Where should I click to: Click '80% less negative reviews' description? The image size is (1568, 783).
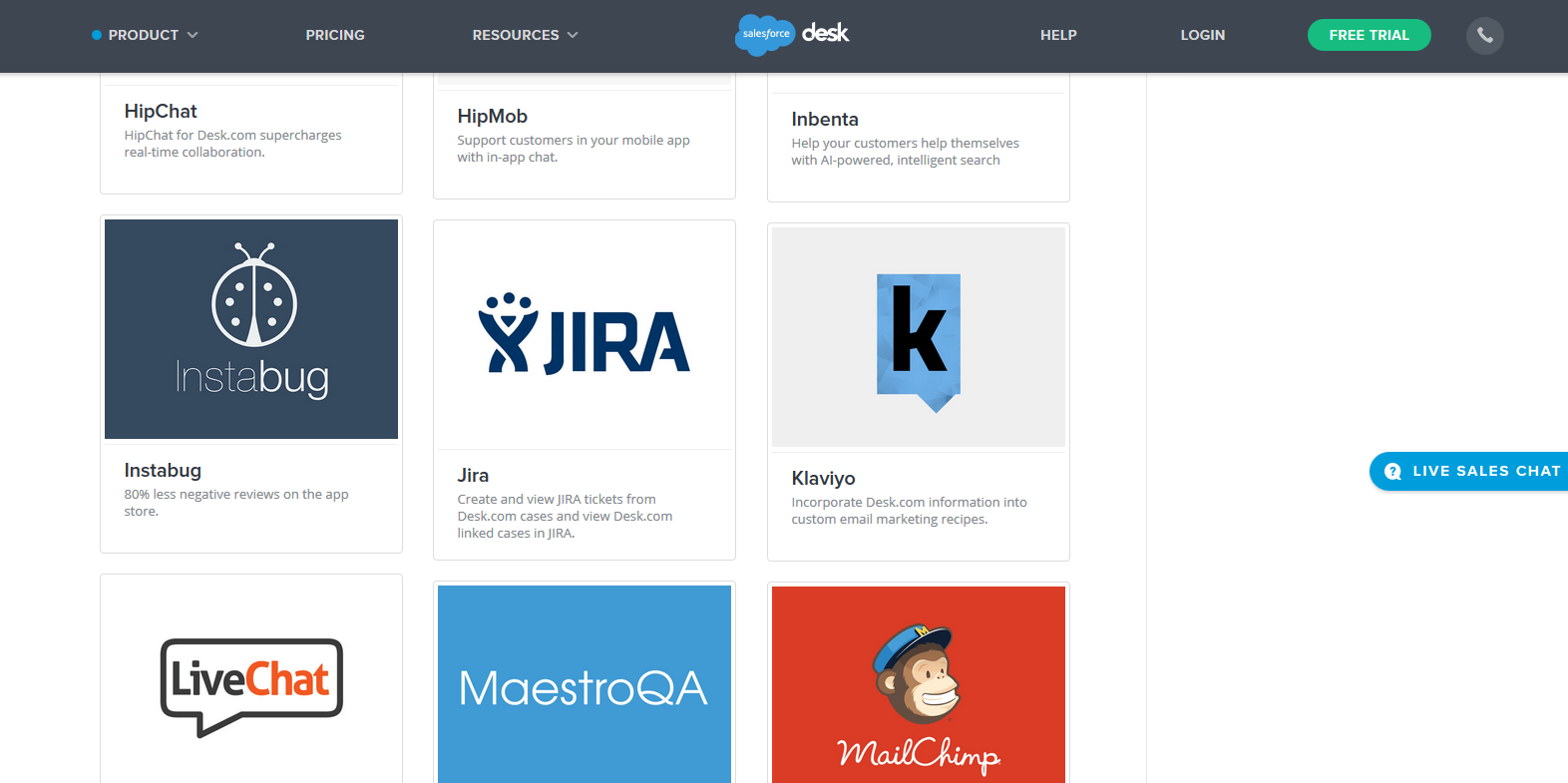(236, 503)
